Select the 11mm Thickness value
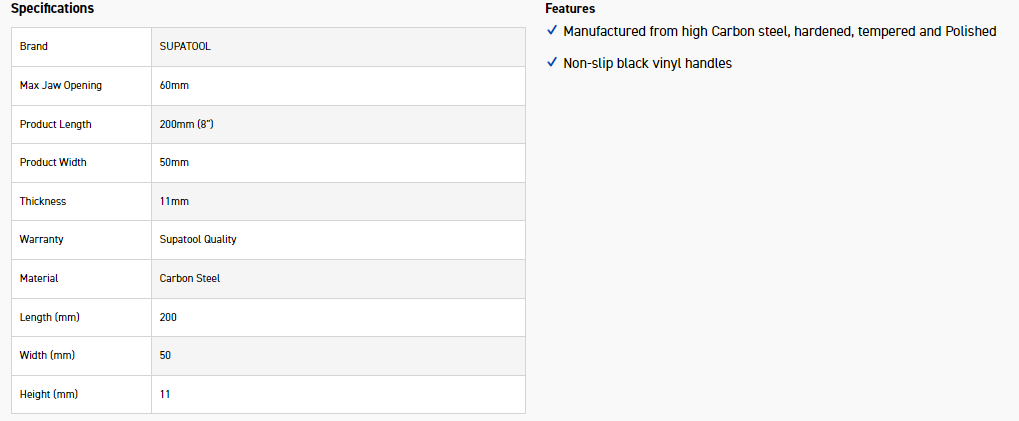 tap(174, 201)
